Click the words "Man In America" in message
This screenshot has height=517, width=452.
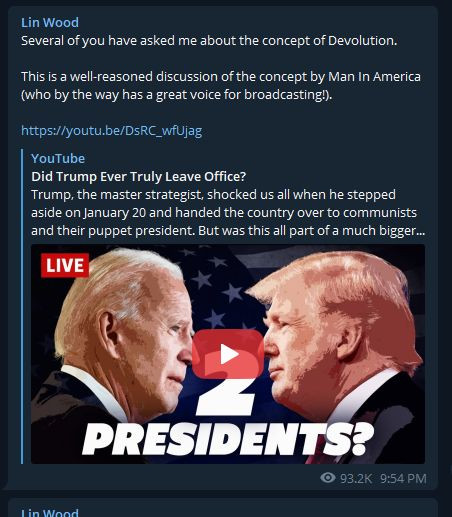click(x=374, y=77)
